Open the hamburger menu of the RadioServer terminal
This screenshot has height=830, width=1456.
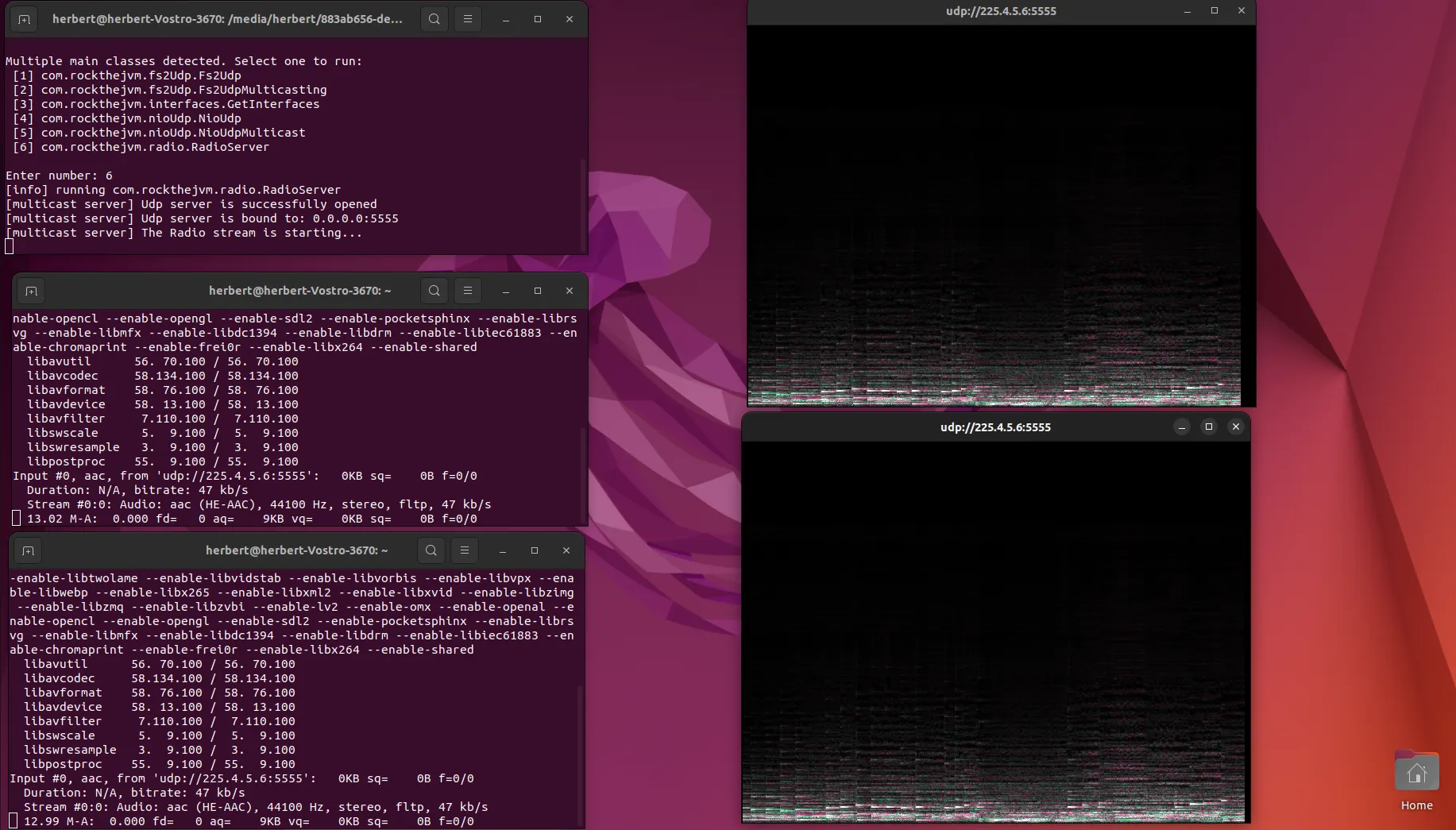pyautogui.click(x=467, y=18)
